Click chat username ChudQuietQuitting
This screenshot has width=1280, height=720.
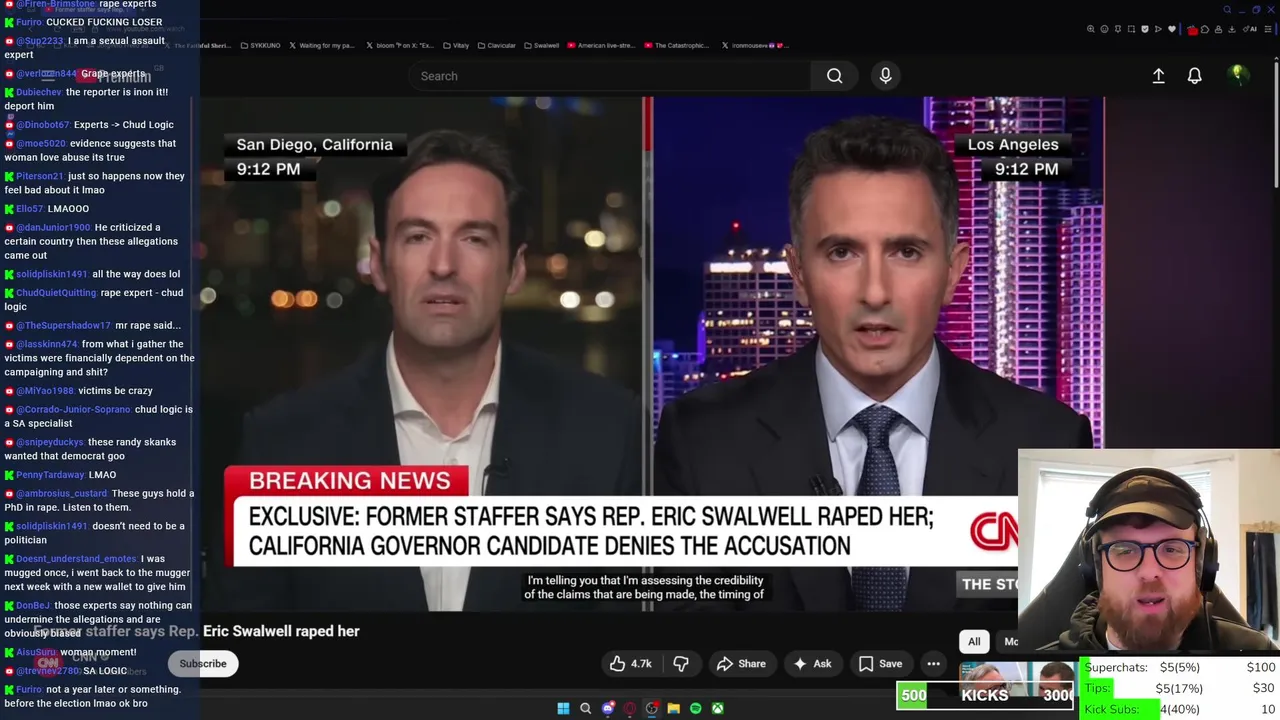tap(56, 293)
